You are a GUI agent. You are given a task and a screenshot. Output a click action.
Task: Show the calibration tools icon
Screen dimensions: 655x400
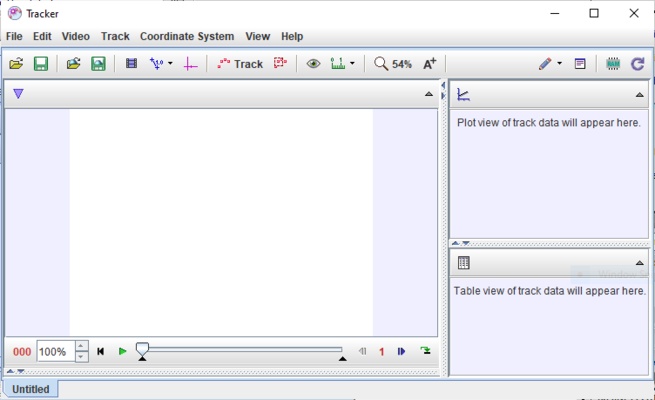(157, 64)
